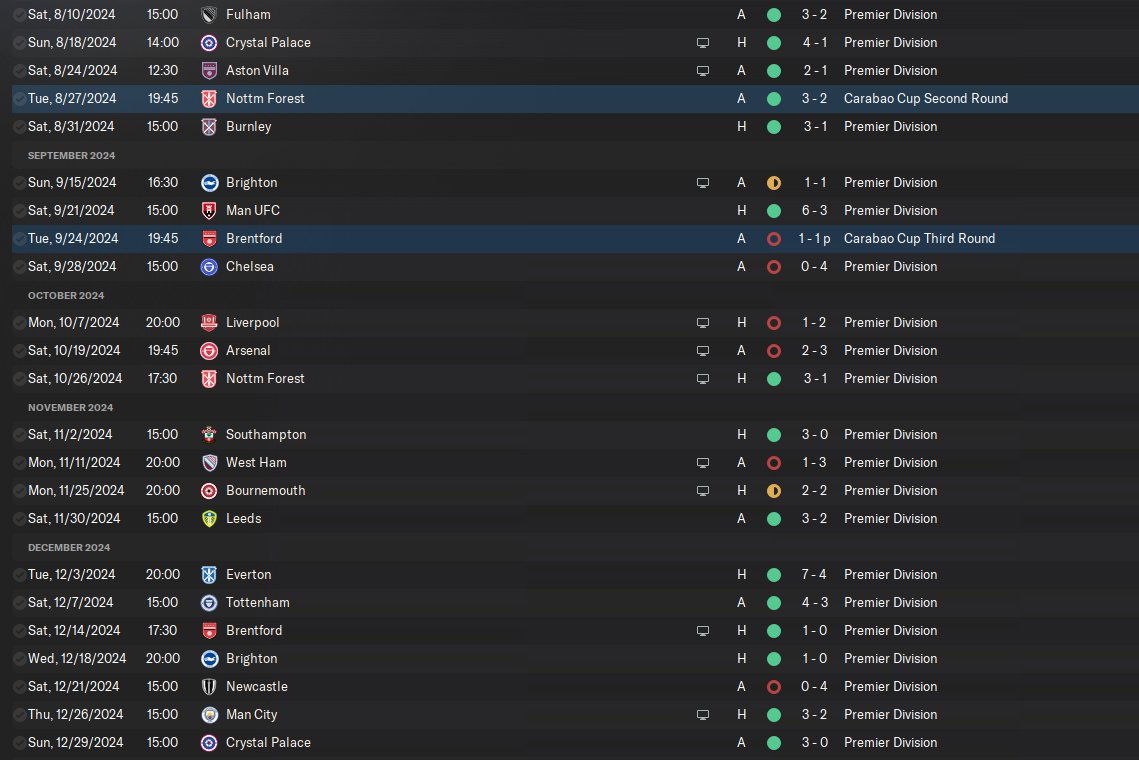Click the draw indicator on Bournemouth row
This screenshot has width=1139, height=760.
point(773,491)
